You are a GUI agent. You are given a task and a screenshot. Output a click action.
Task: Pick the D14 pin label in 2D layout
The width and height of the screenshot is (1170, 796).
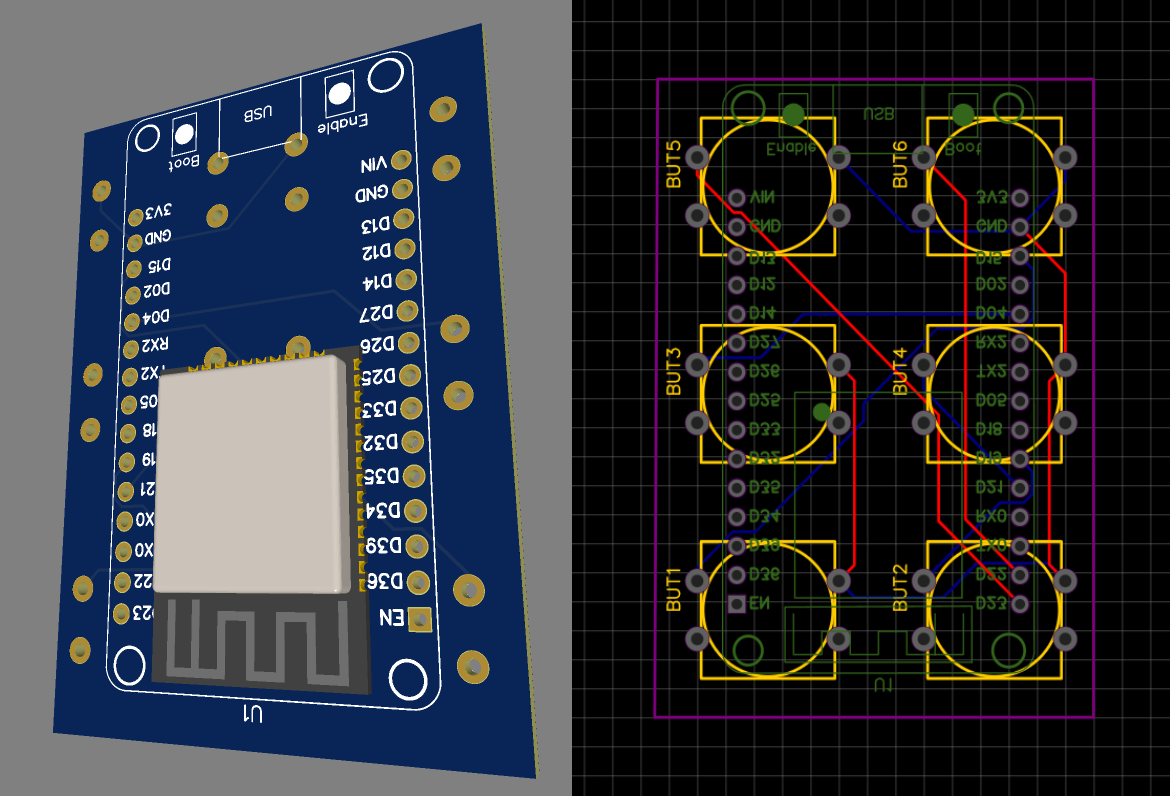(762, 313)
